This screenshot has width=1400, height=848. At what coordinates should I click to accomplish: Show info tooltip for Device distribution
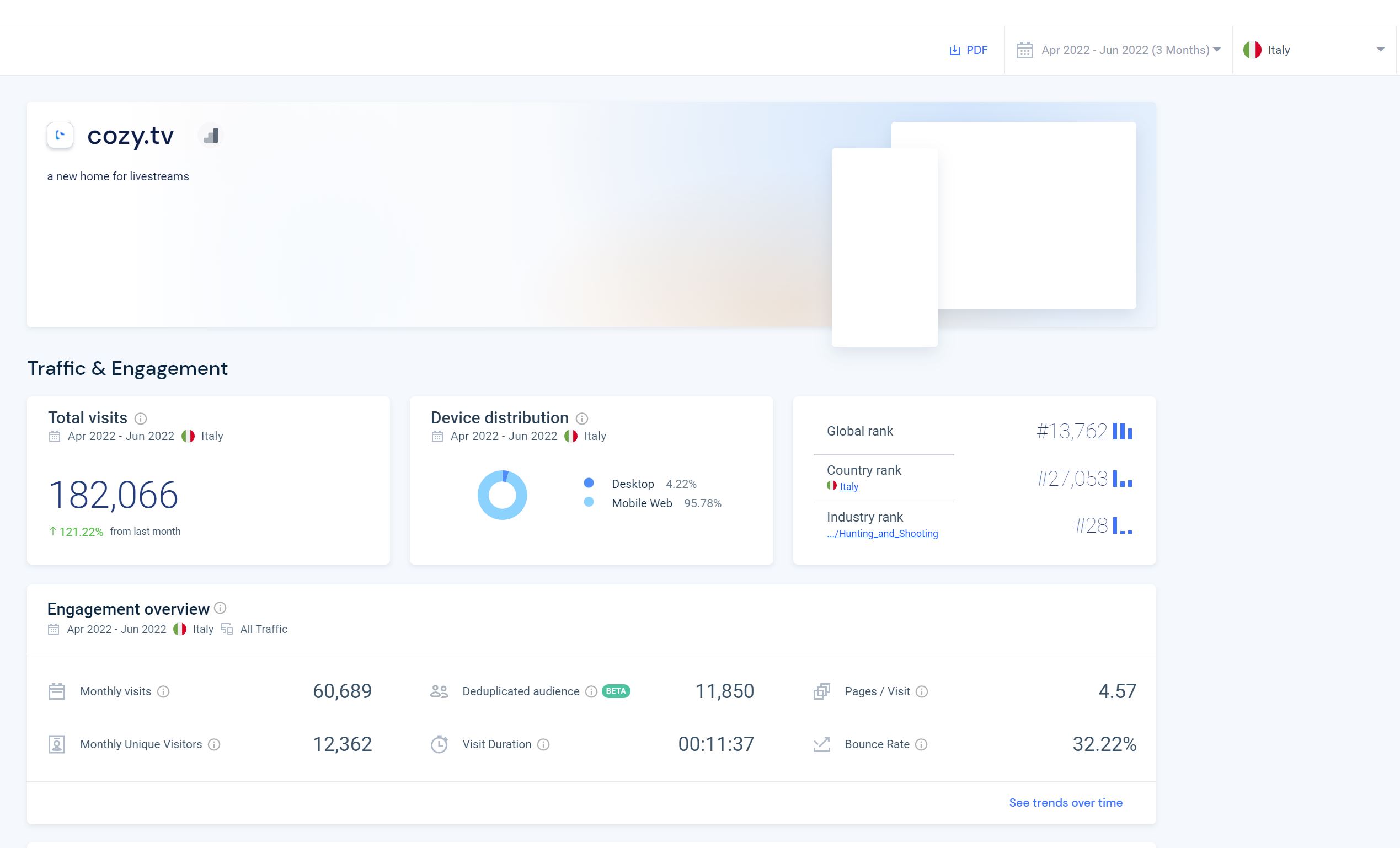pyautogui.click(x=582, y=418)
